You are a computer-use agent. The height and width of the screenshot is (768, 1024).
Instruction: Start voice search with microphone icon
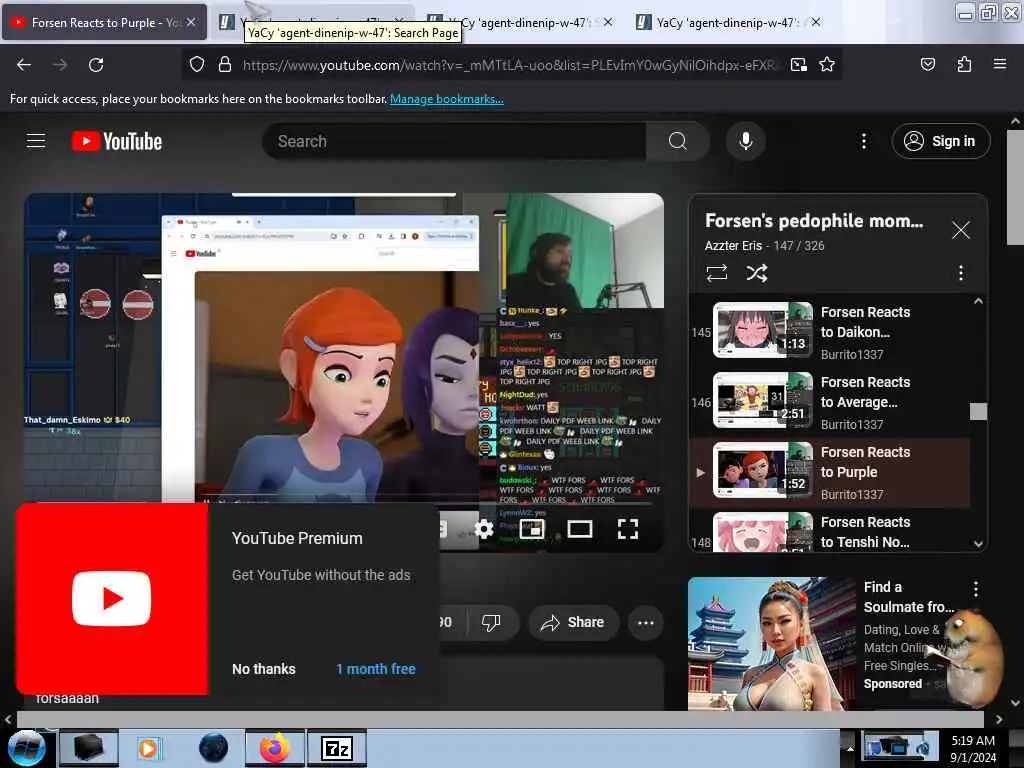click(x=745, y=141)
